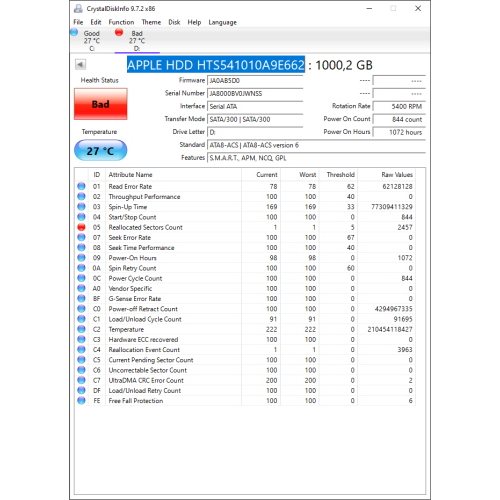Click the Interface field Serial ATA

[255, 107]
